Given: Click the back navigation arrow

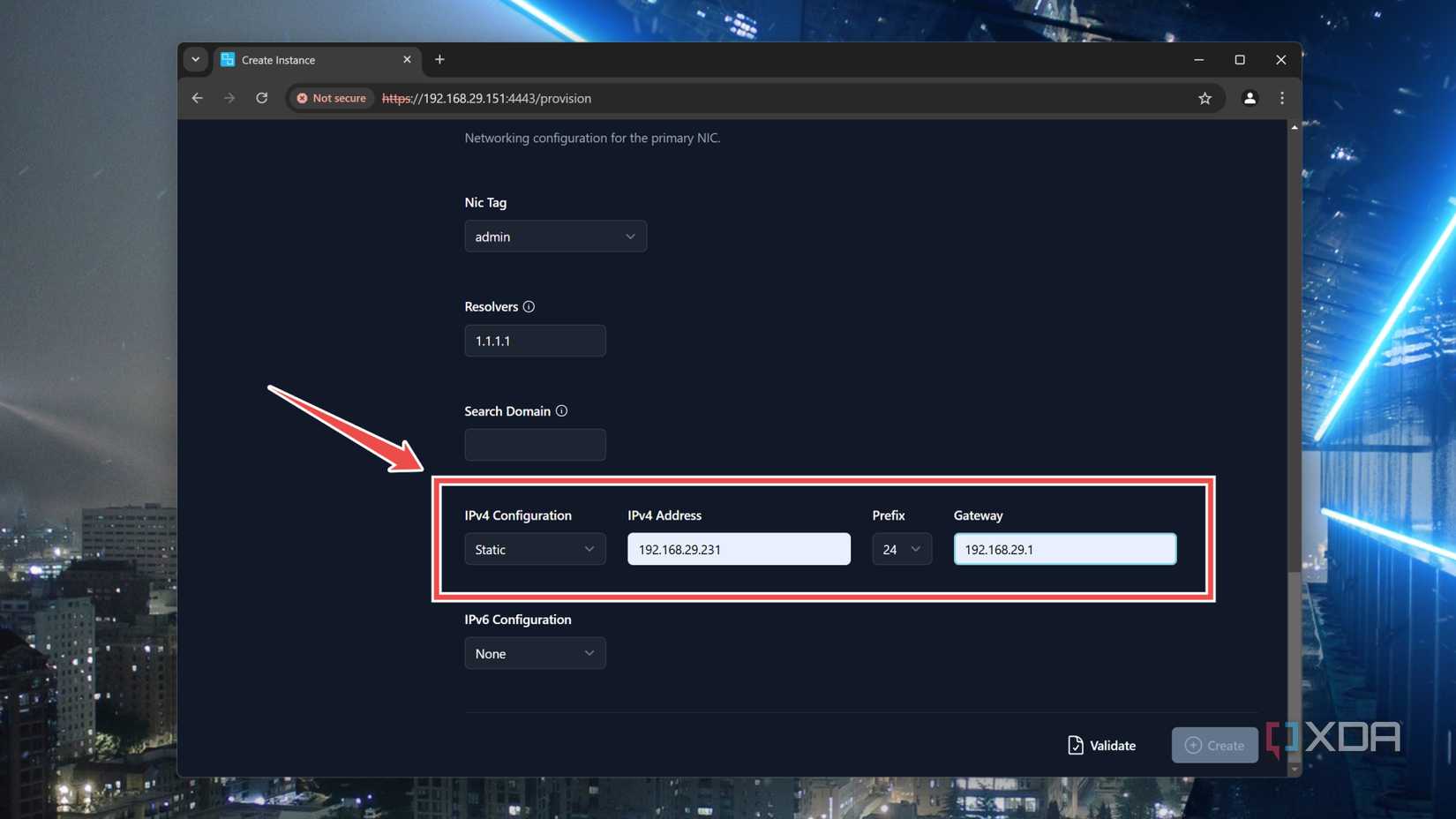Looking at the screenshot, I should click(197, 98).
